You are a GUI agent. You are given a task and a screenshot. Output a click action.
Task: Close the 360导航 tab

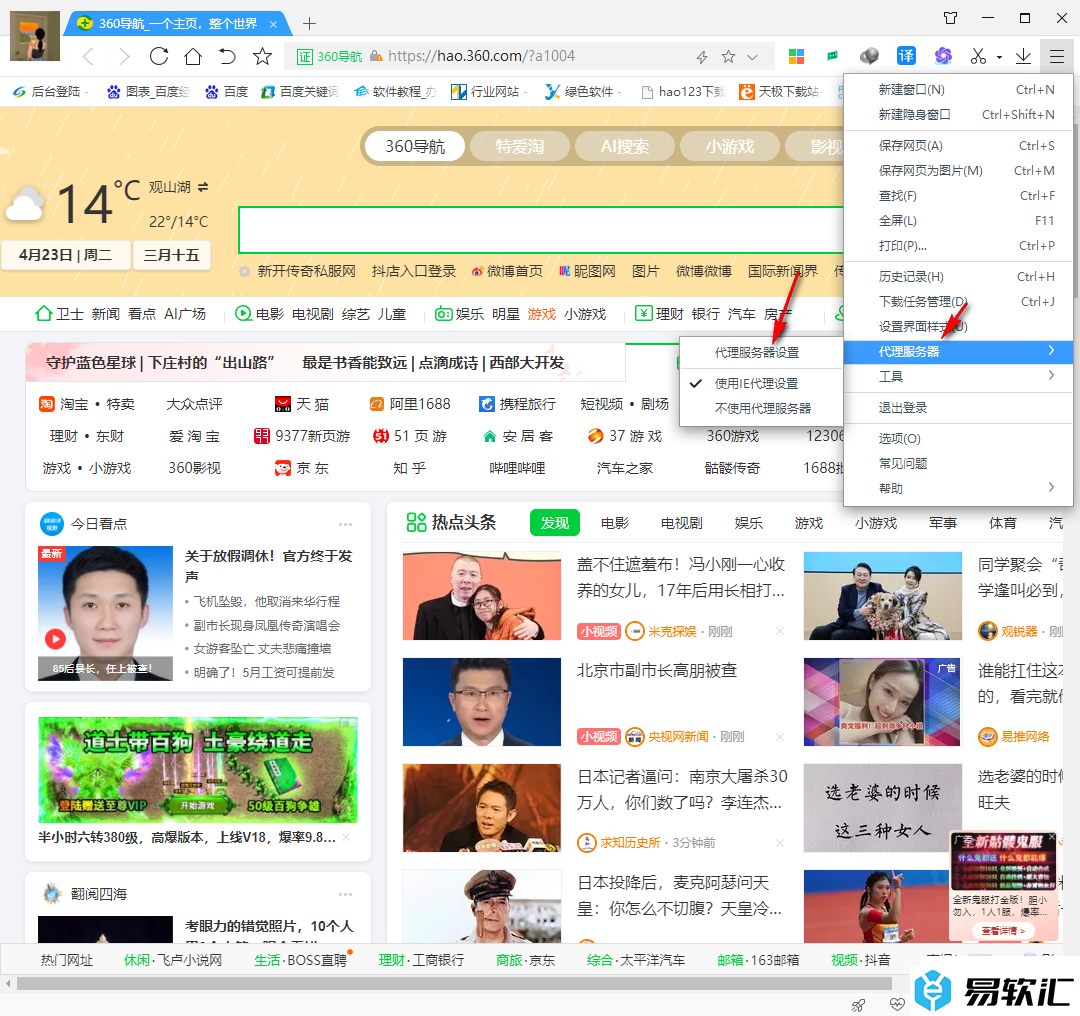(273, 24)
